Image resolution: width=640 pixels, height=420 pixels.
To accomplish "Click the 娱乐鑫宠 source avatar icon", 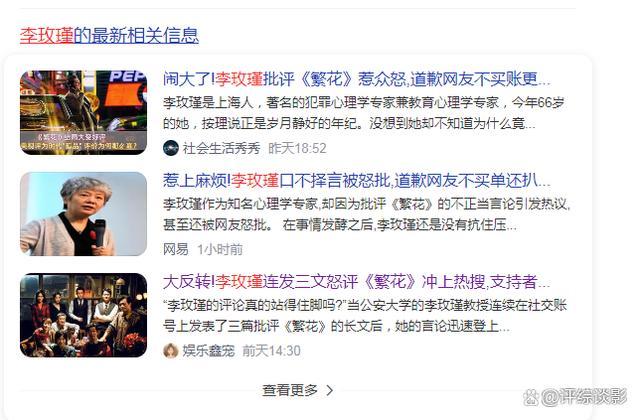I will pyautogui.click(x=171, y=351).
